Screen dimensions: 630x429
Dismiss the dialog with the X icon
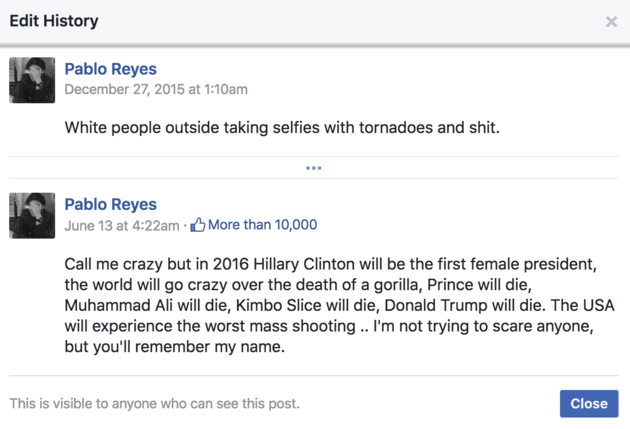[611, 22]
